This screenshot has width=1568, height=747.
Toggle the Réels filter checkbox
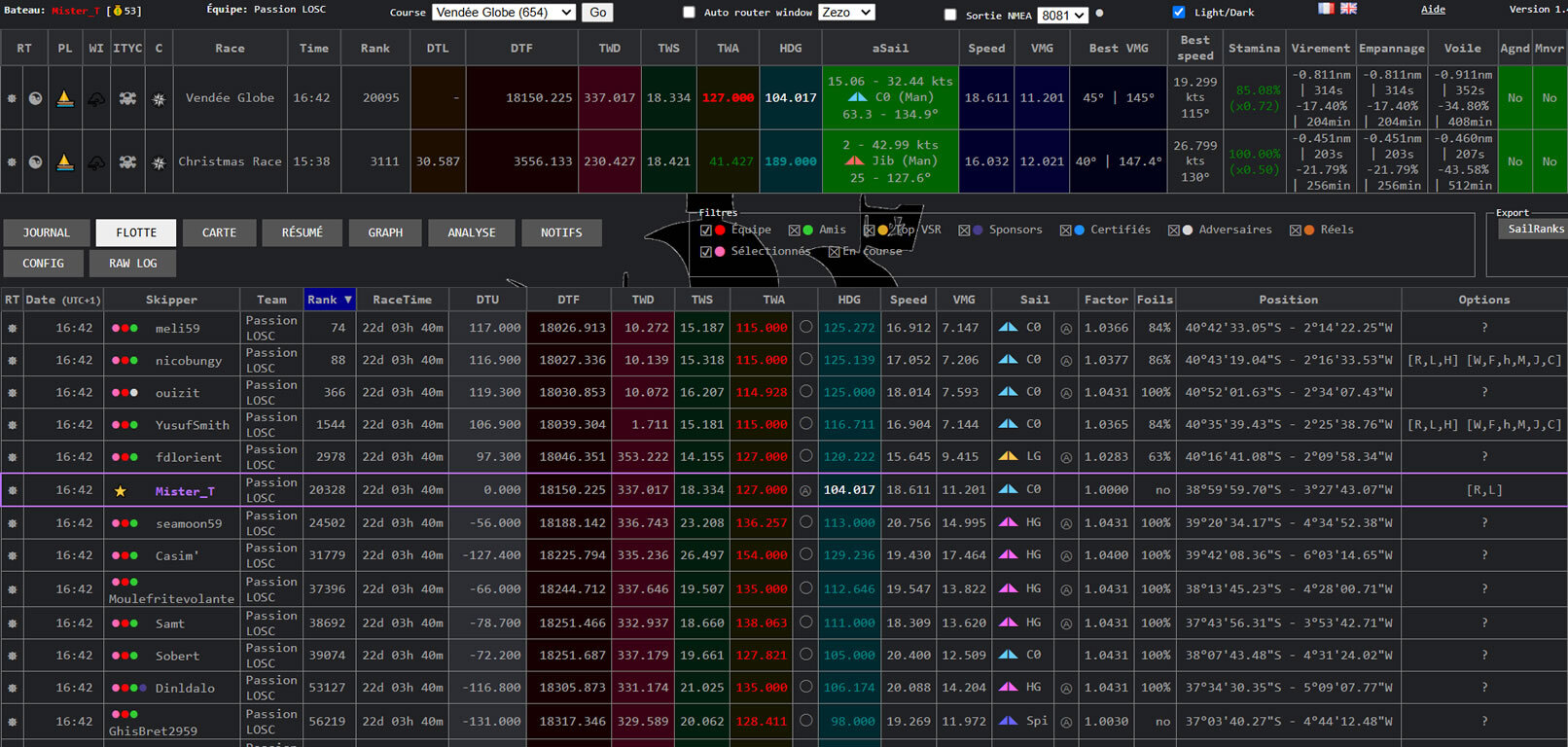(x=1295, y=231)
